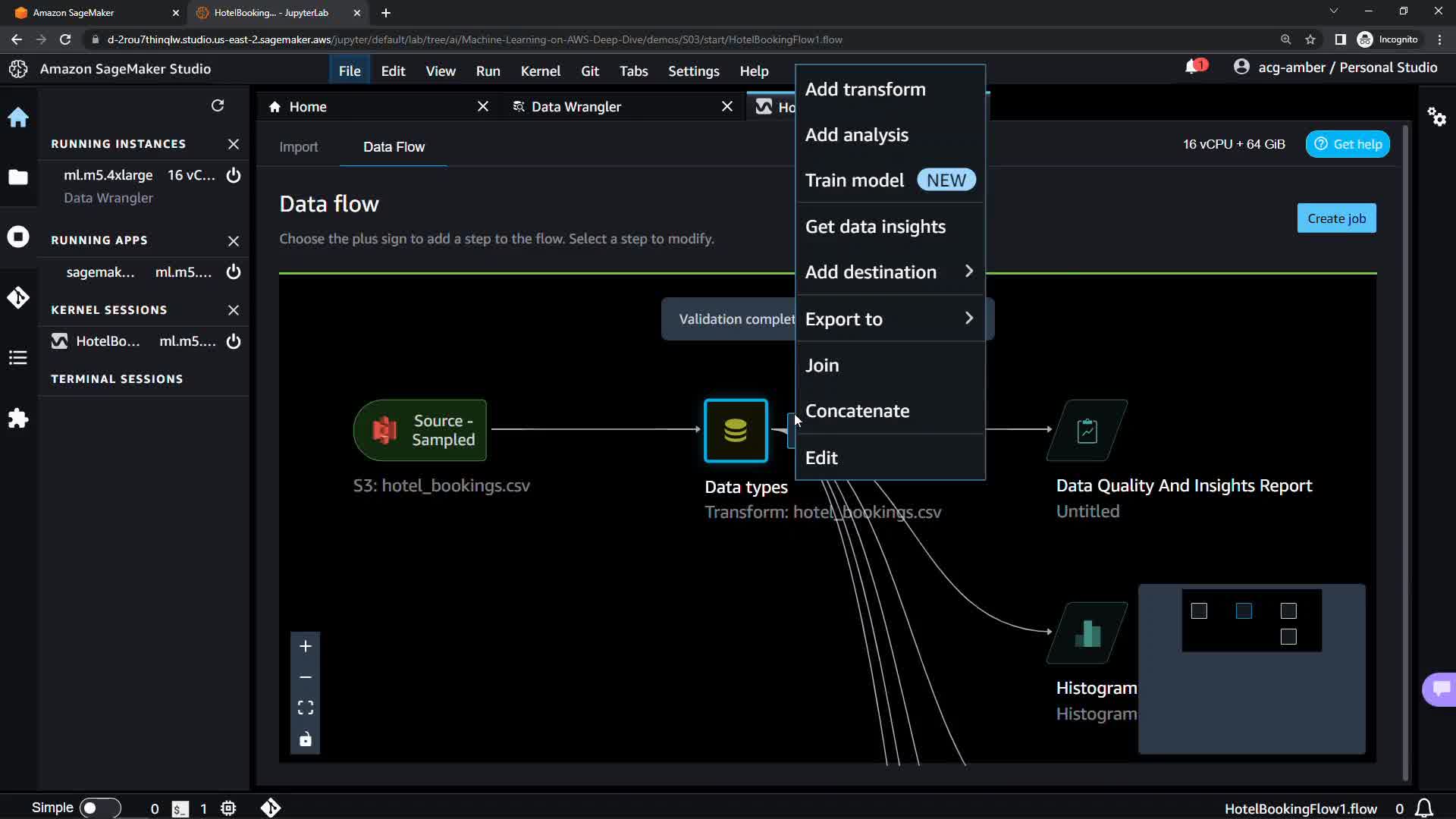Image resolution: width=1456 pixels, height=819 pixels.
Task: Click the fit view icon on canvas
Action: [x=306, y=708]
